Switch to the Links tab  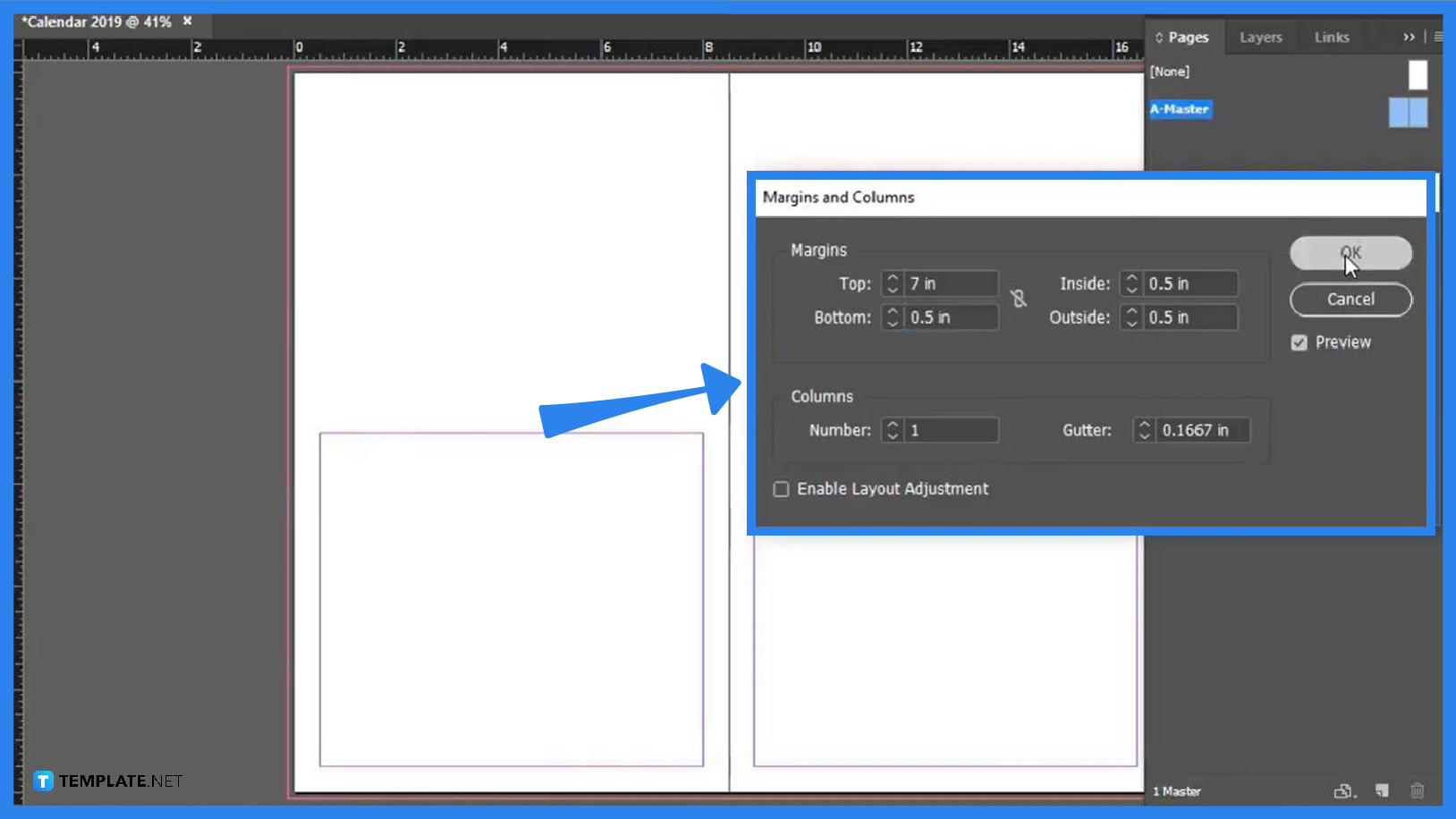tap(1331, 37)
